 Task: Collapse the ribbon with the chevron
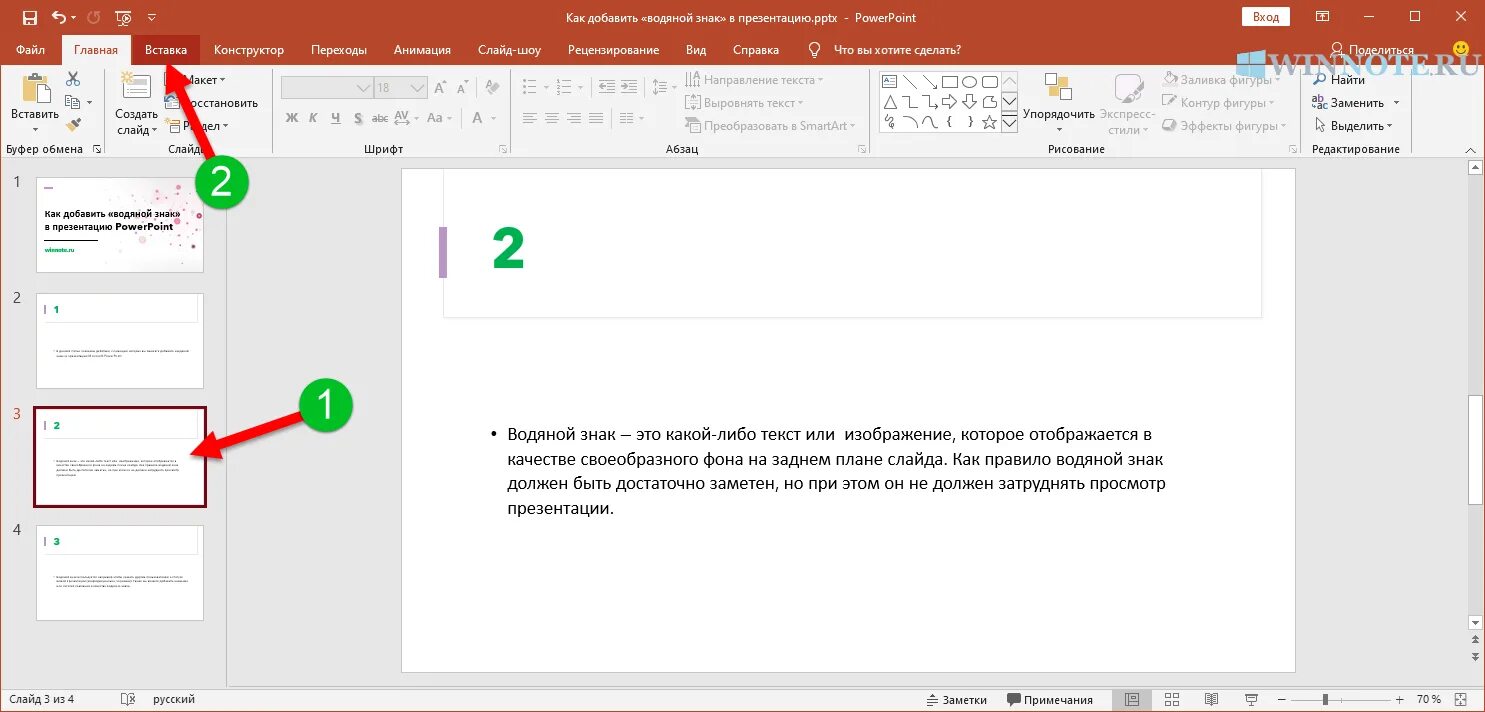pos(1470,149)
